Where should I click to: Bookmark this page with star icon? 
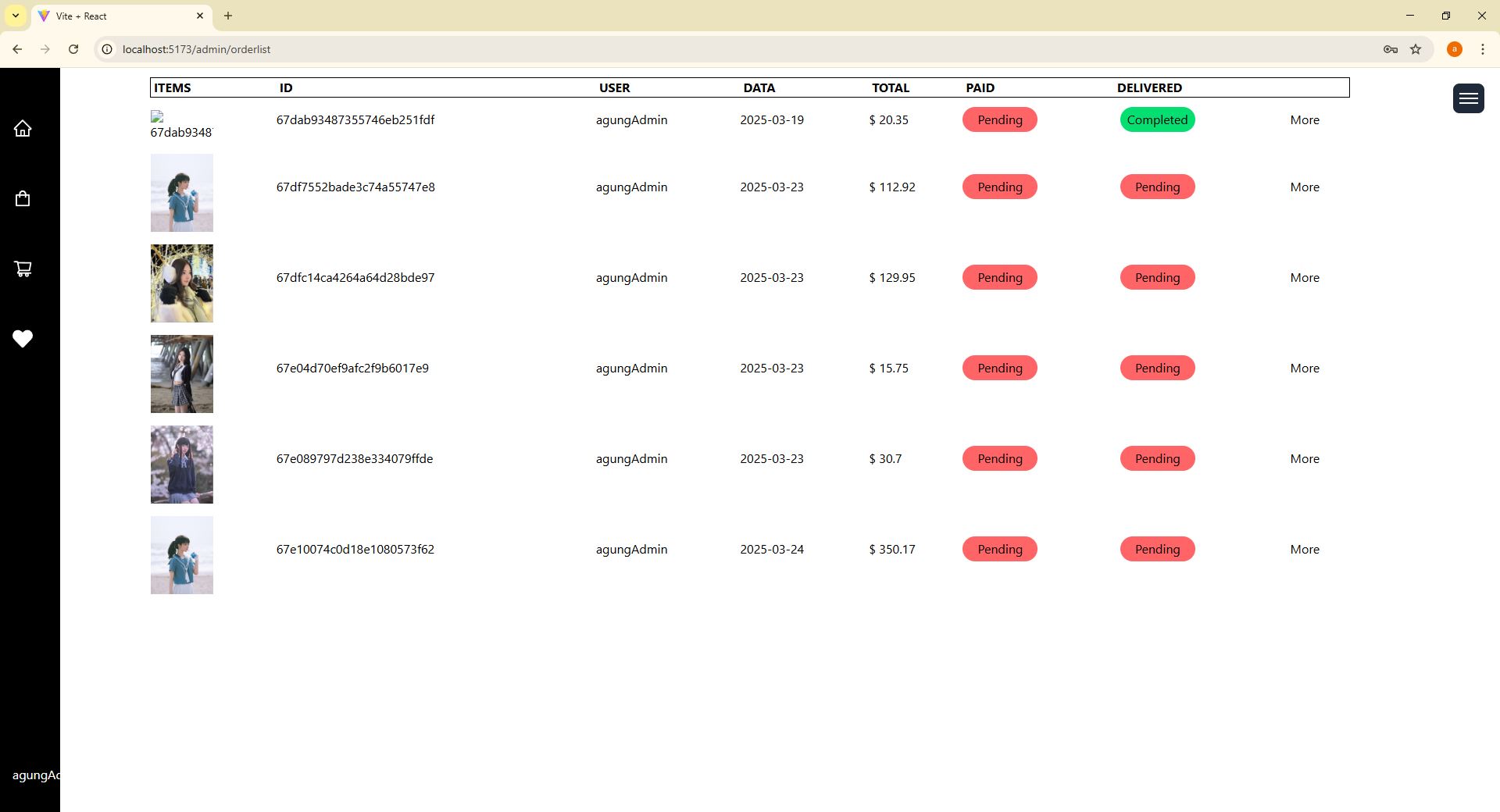(1416, 49)
